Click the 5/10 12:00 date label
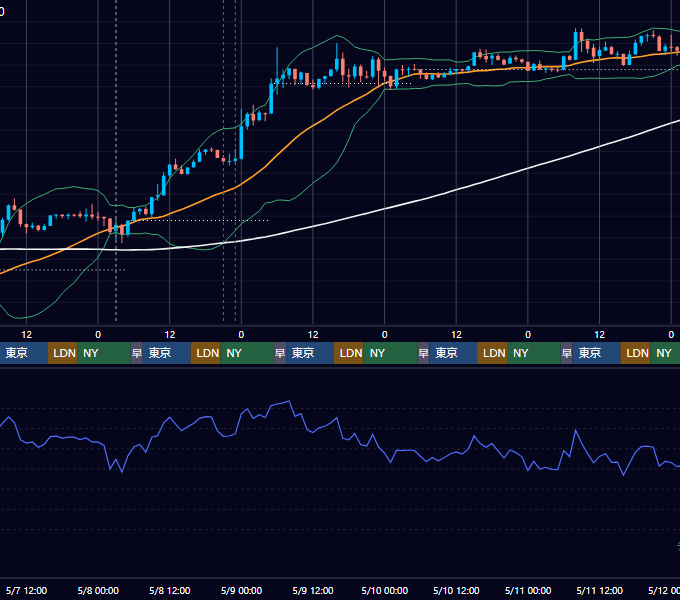Image resolution: width=680 pixels, height=600 pixels. click(x=456, y=590)
